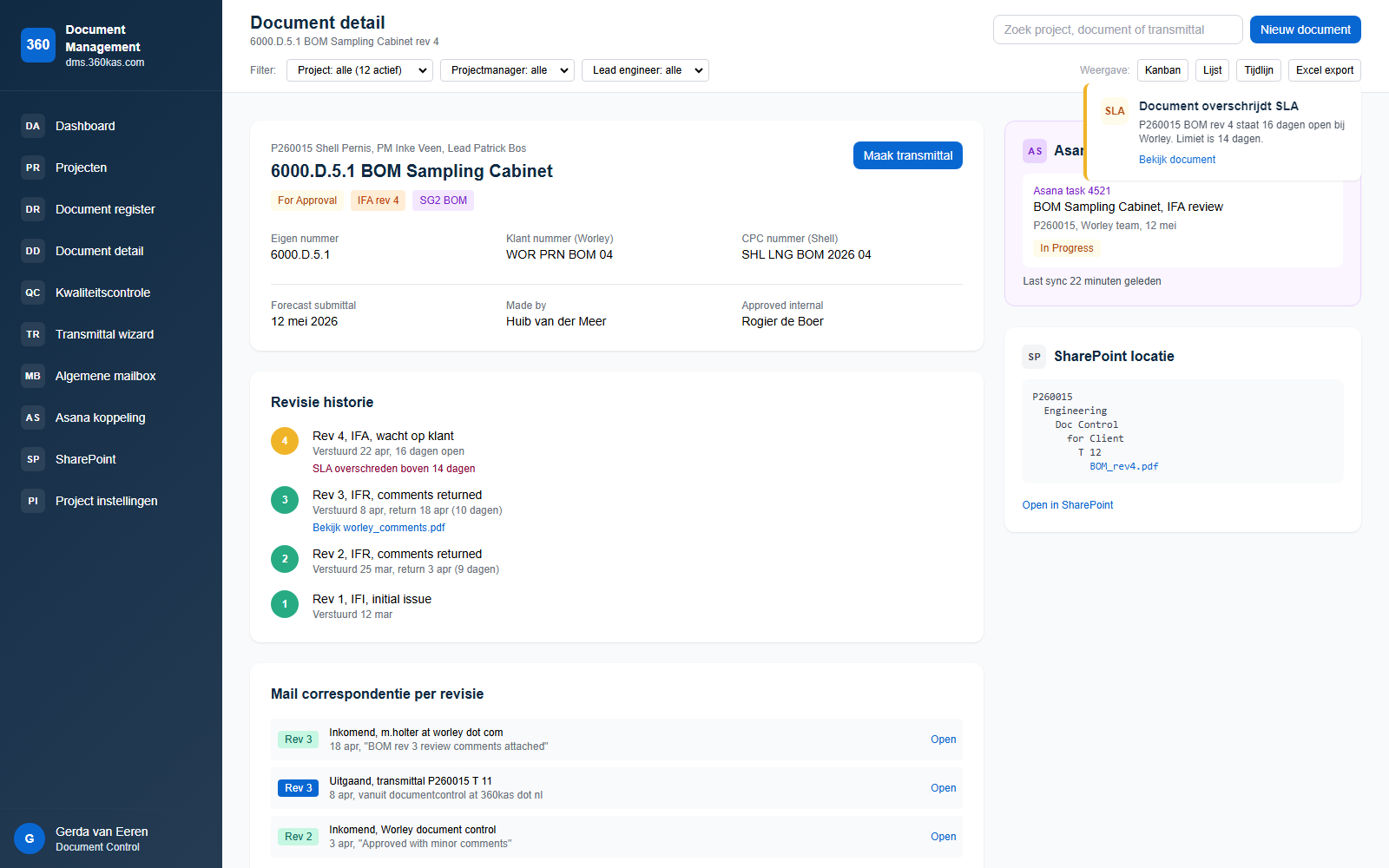
Task: Focus the search project or document field
Action: point(1118,30)
